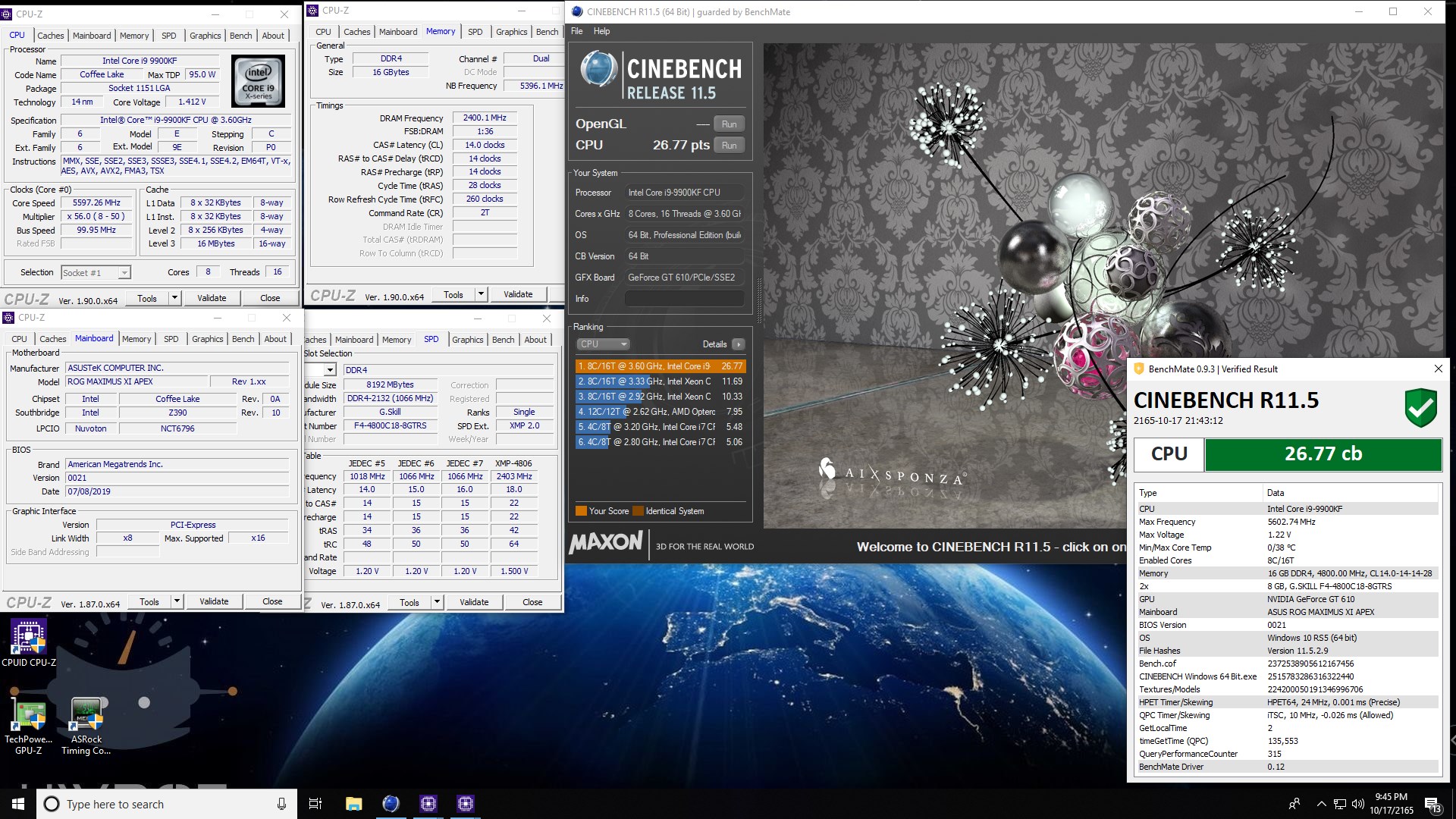
Task: Open the action center notifications icon
Action: coord(1433,805)
